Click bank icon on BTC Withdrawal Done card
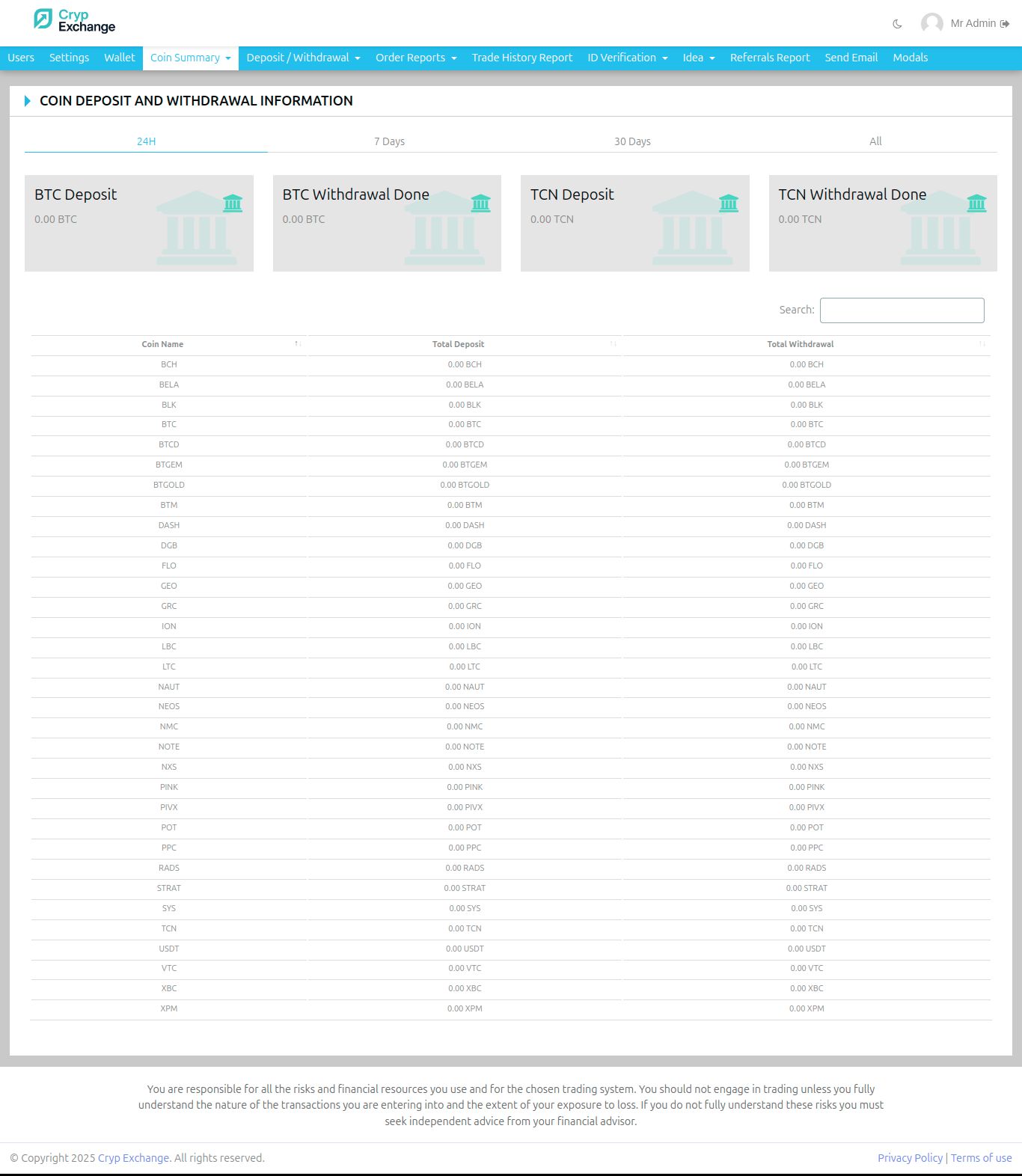 (x=481, y=203)
